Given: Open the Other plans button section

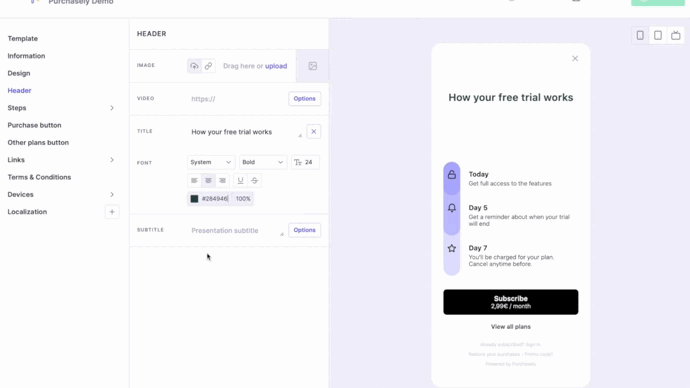Looking at the screenshot, I should [38, 143].
